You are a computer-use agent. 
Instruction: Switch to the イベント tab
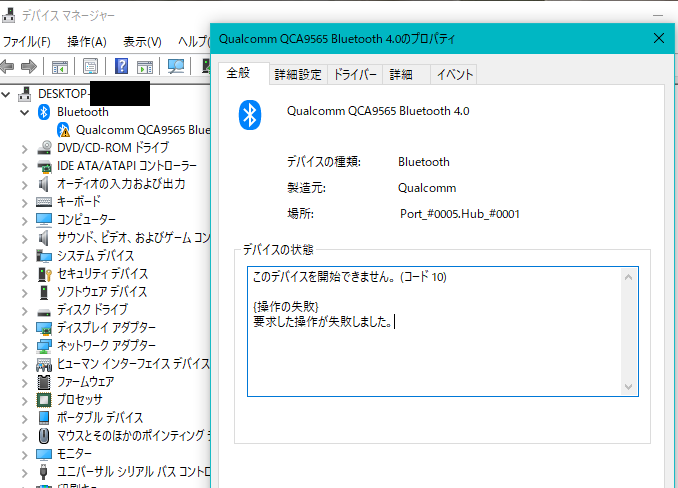click(x=454, y=75)
